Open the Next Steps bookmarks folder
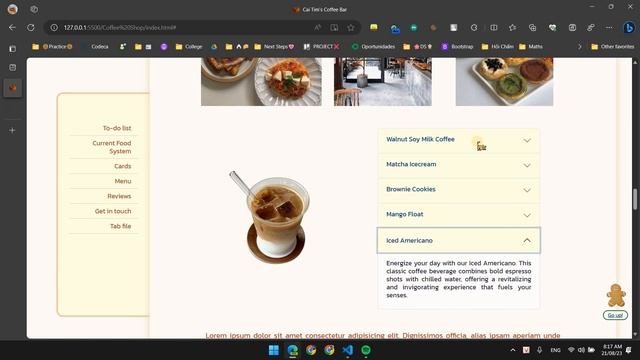 (x=274, y=47)
